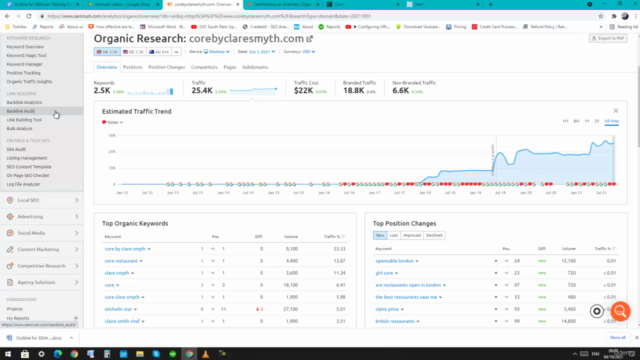Click the Advertising sidebar icon

point(10,216)
